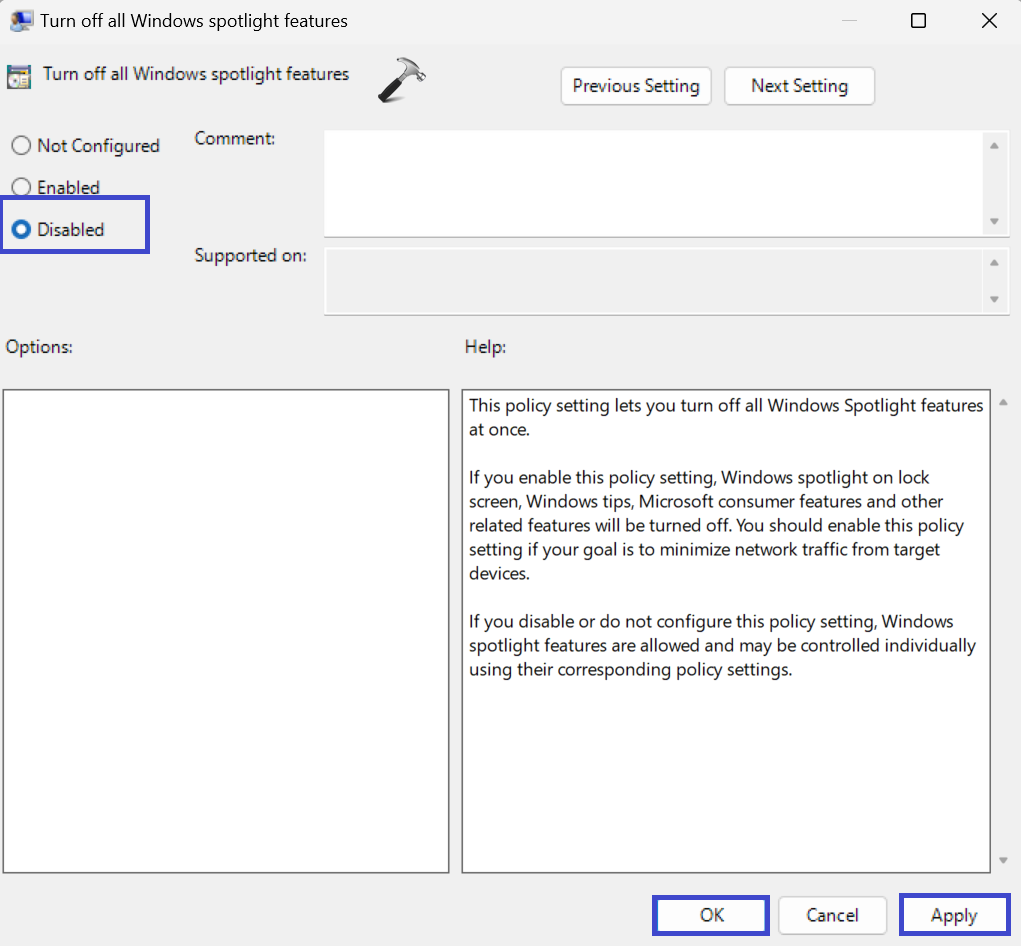The width and height of the screenshot is (1021, 946).
Task: Select the Disabled radio button
Action: (21, 230)
